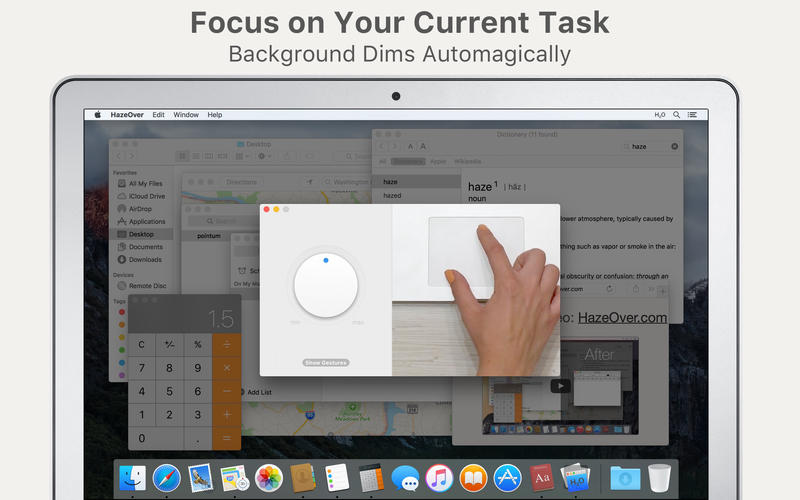Launch Dictionary from the Dock
Viewport: 800px width, 500px height.
[x=542, y=479]
